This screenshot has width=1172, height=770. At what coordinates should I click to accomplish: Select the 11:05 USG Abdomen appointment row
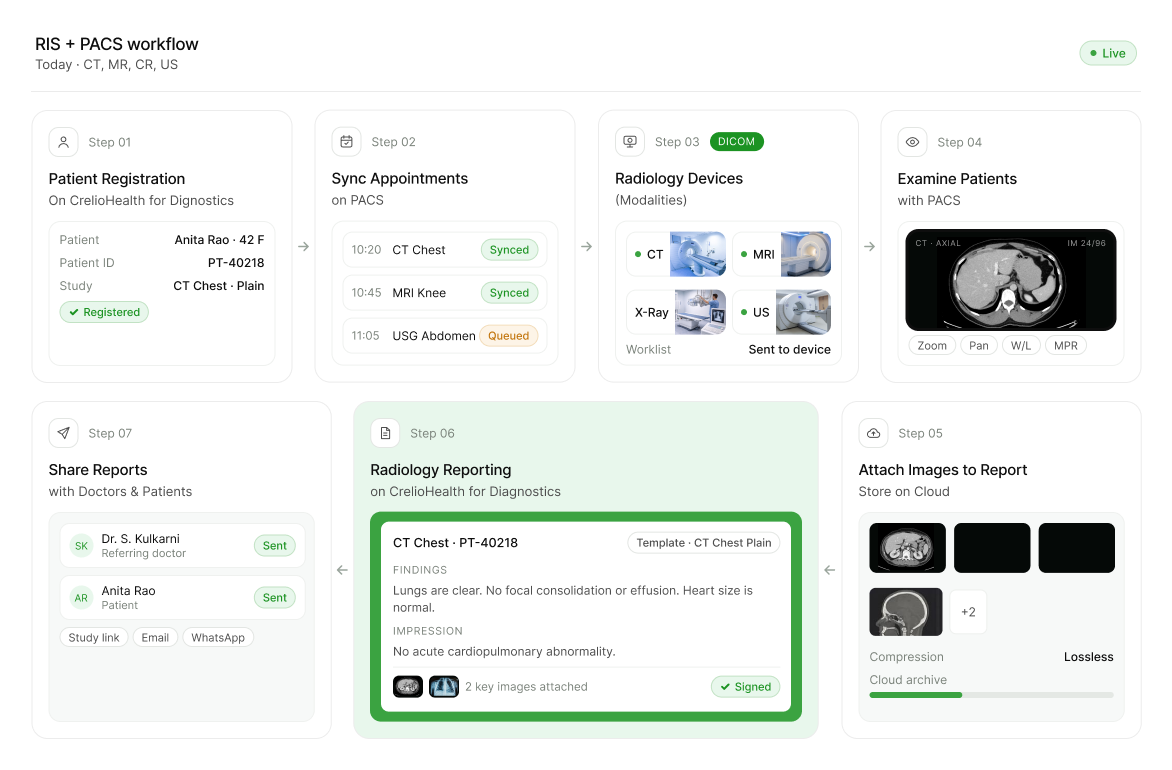(x=445, y=336)
